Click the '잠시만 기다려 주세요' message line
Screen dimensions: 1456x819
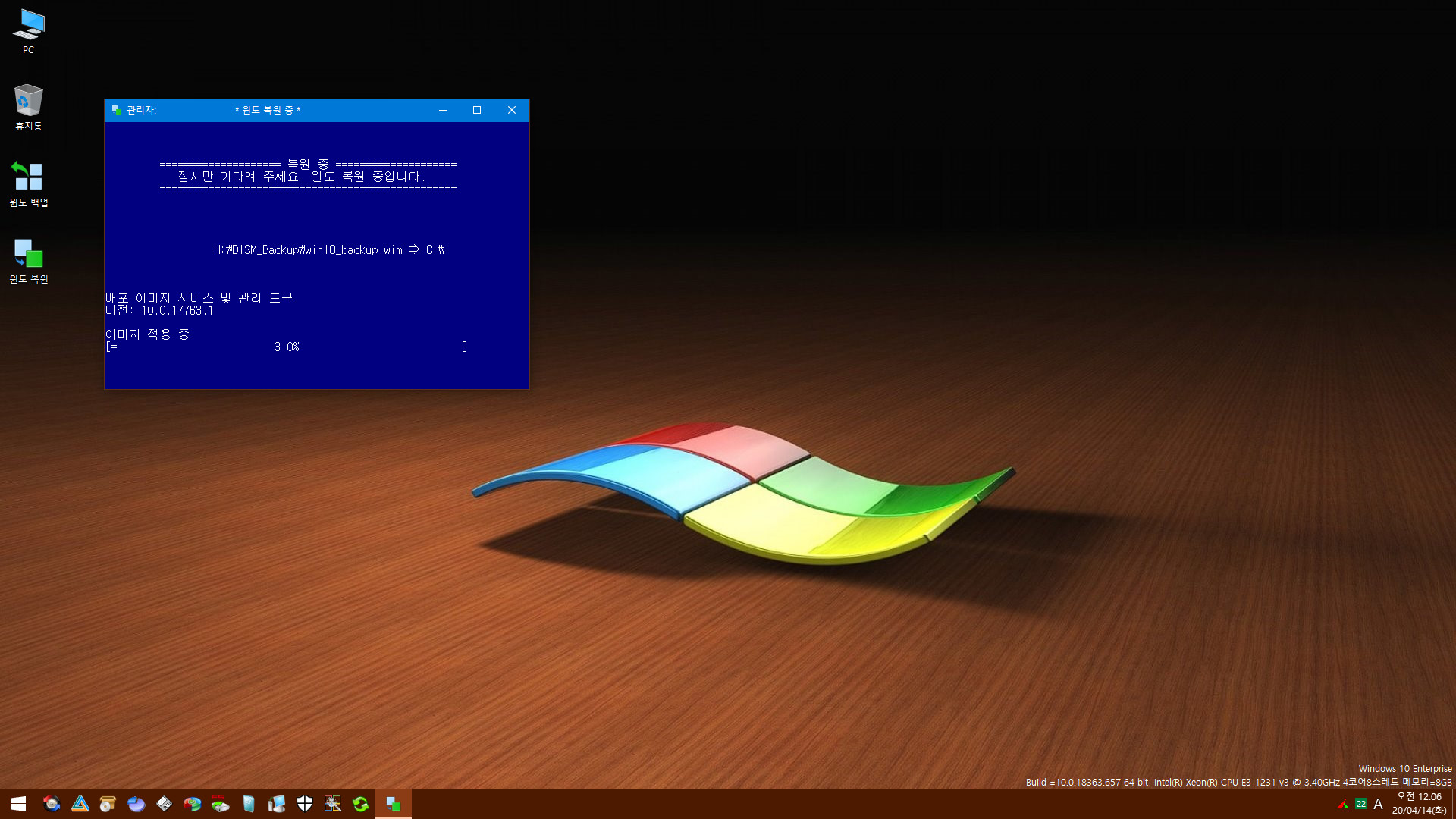(302, 177)
